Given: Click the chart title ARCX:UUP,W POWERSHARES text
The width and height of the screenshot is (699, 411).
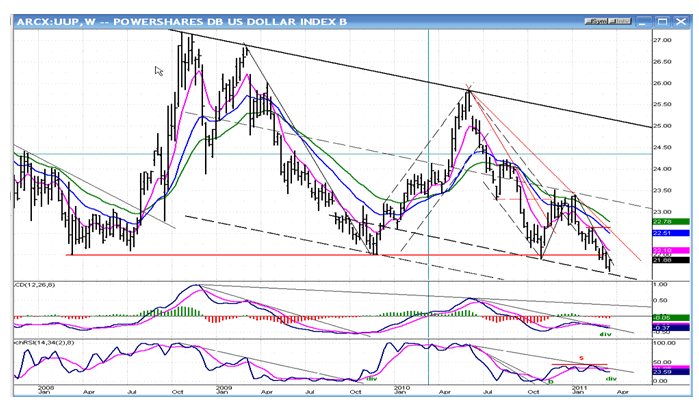Looking at the screenshot, I should pyautogui.click(x=181, y=21).
